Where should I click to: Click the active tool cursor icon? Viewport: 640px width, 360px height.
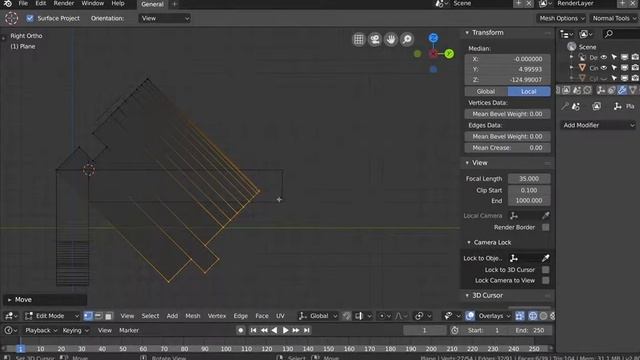point(11,18)
